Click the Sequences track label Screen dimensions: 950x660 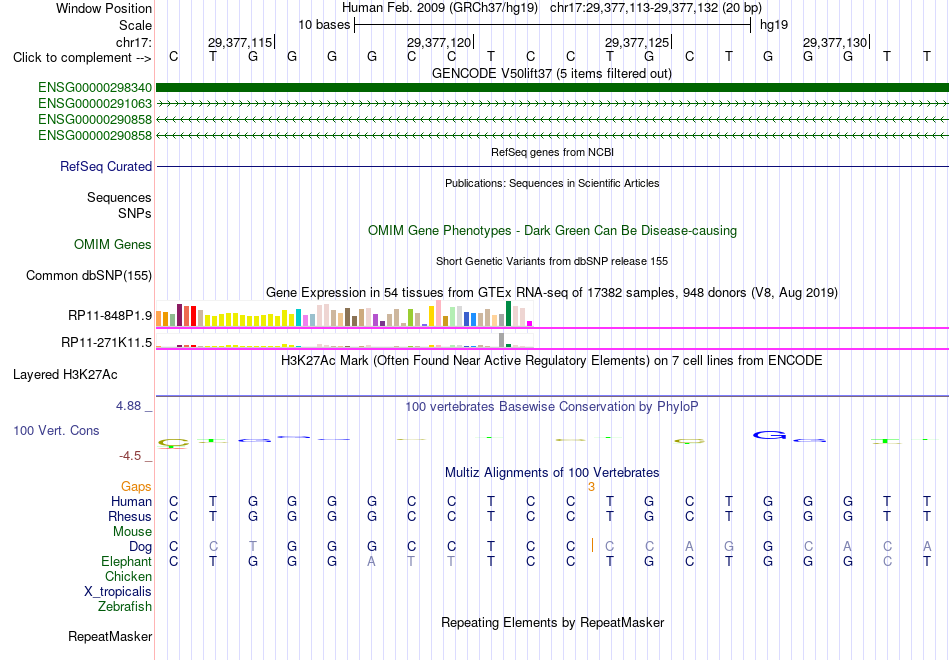[x=119, y=198]
